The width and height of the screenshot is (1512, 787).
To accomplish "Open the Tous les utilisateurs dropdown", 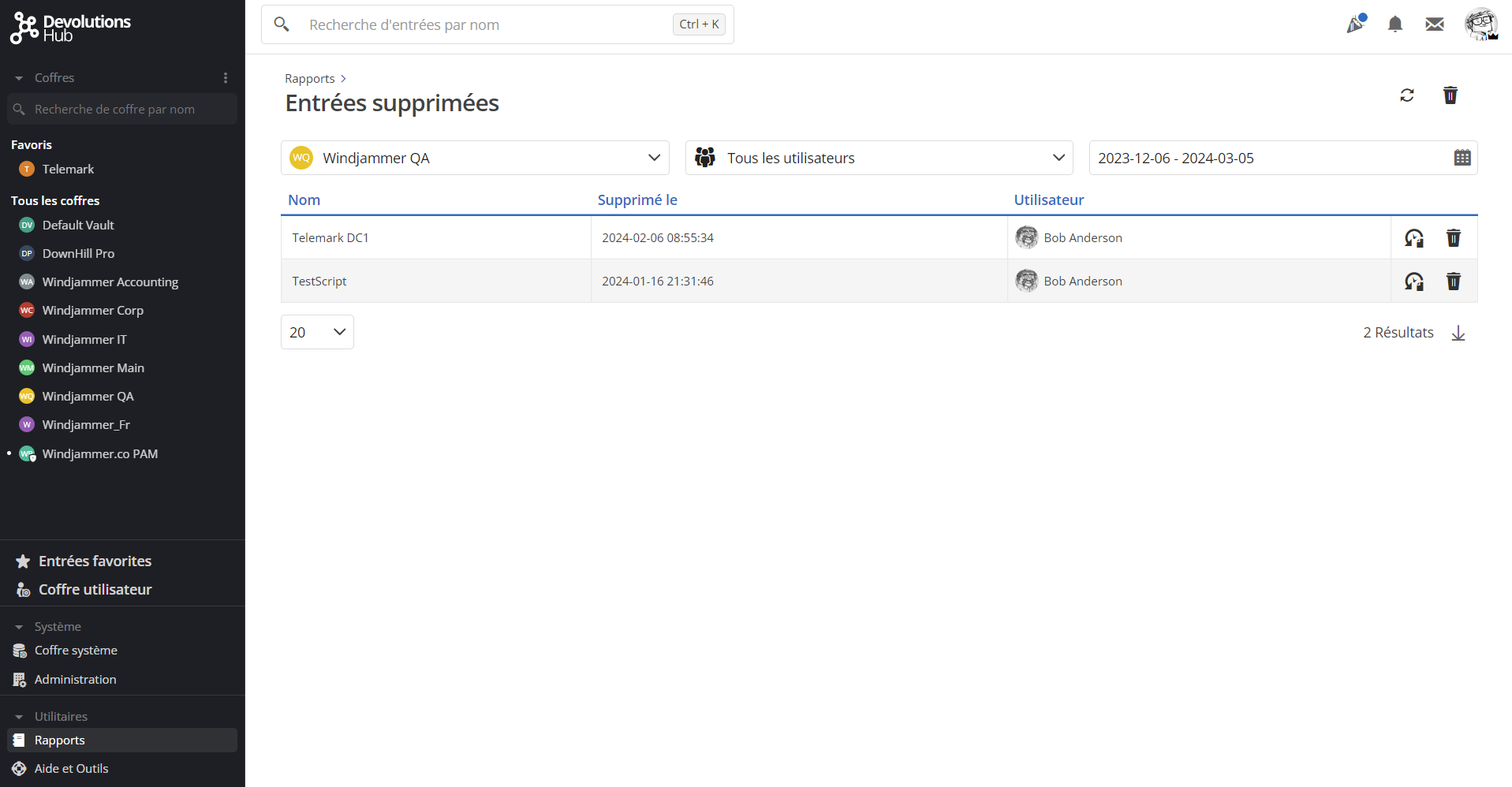I will (x=879, y=158).
